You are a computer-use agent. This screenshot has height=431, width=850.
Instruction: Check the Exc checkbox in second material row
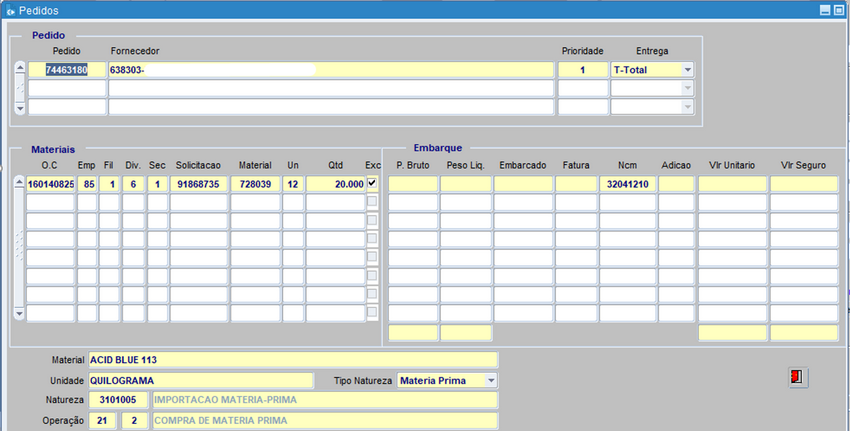point(372,202)
